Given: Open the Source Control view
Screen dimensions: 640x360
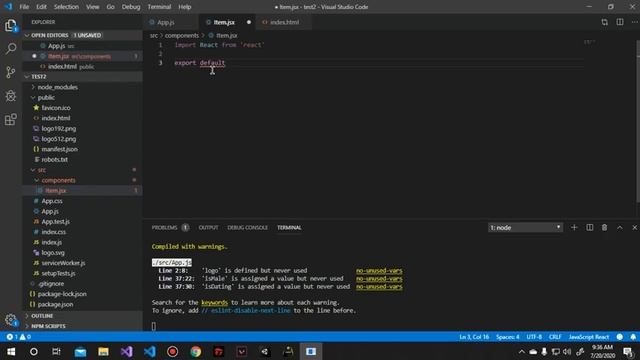Looking at the screenshot, I should (11, 72).
